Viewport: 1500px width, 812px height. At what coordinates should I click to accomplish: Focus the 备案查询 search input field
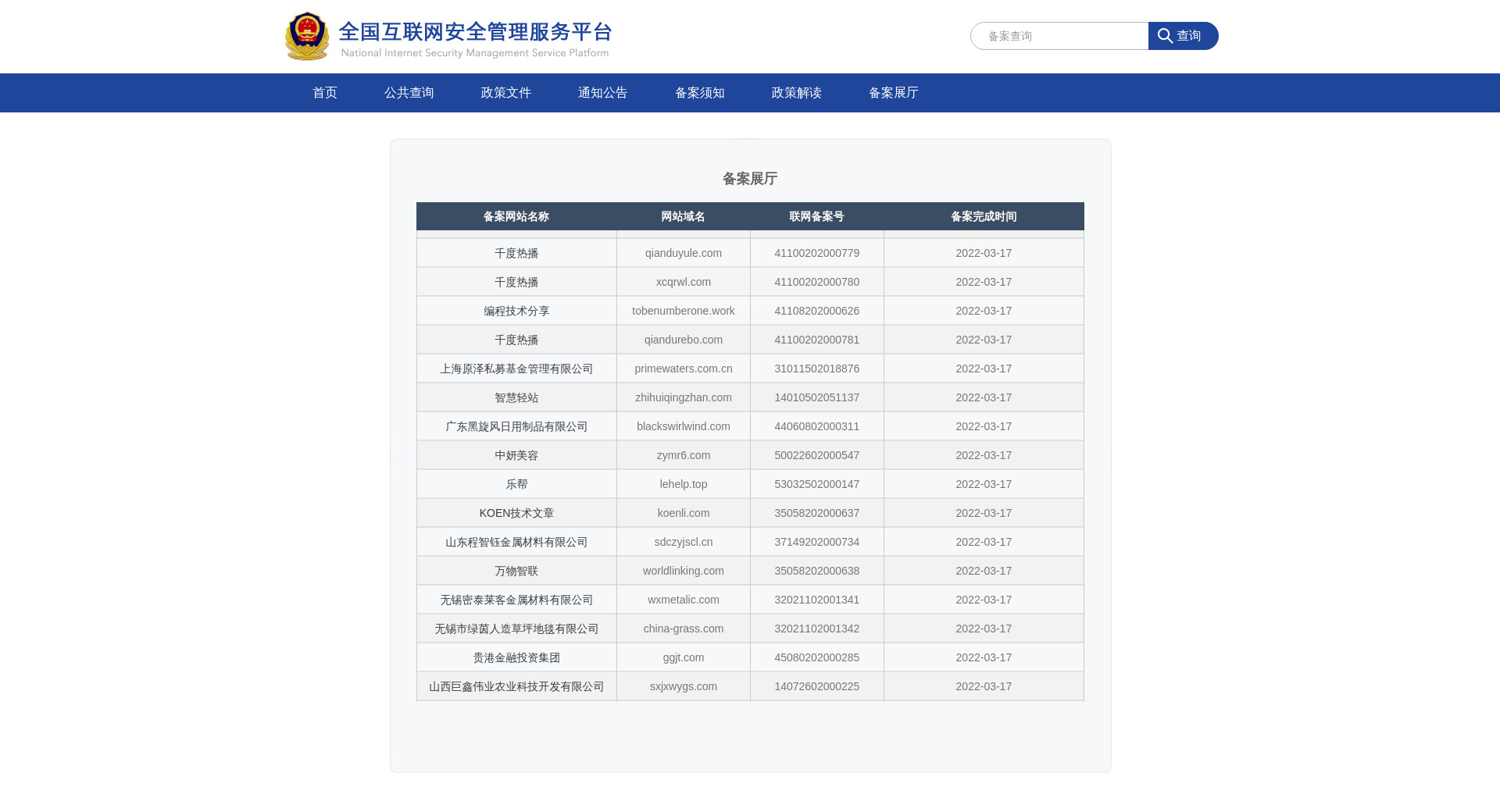point(1059,36)
